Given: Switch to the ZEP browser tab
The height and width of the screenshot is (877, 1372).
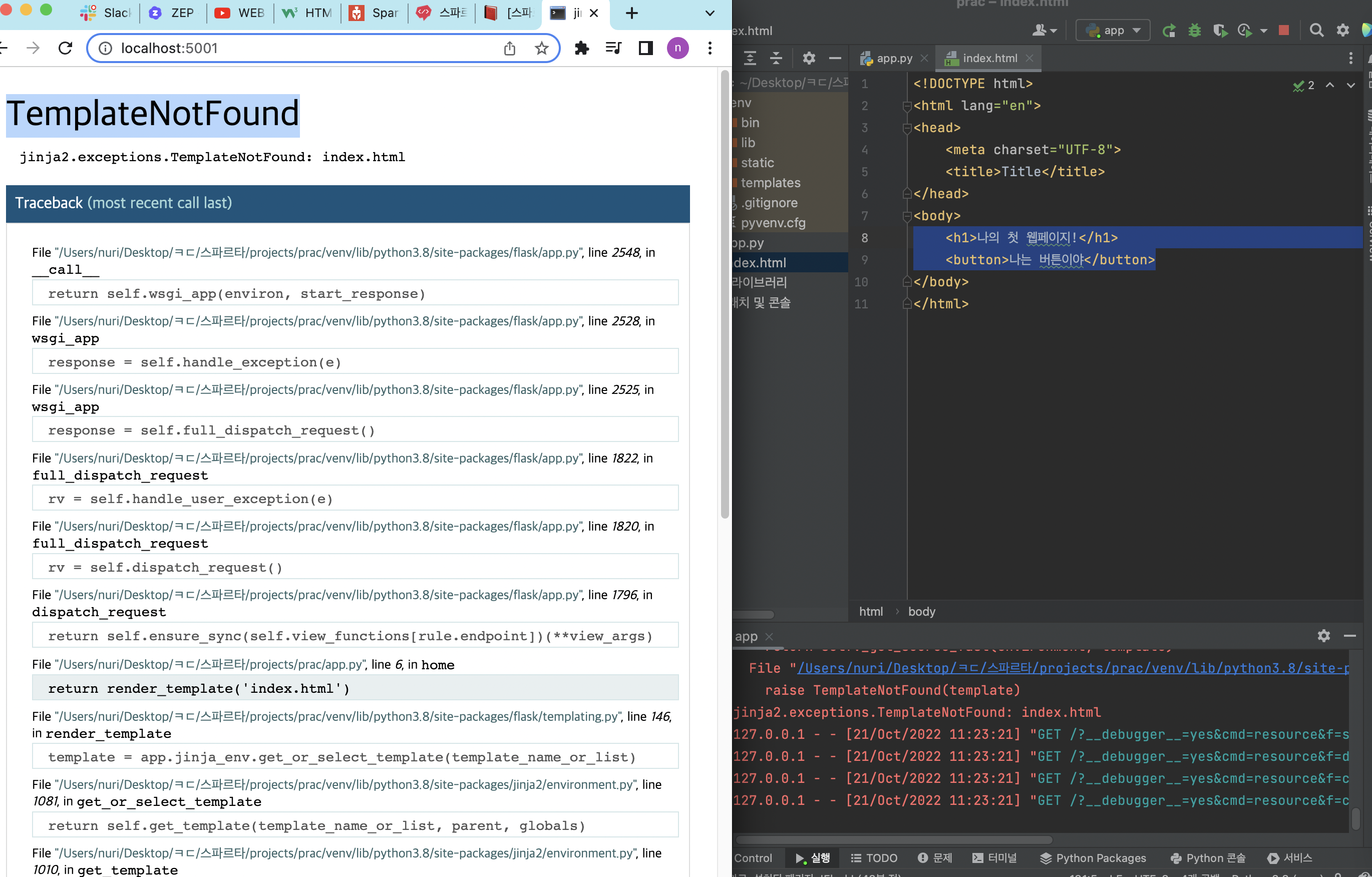Looking at the screenshot, I should point(173,13).
